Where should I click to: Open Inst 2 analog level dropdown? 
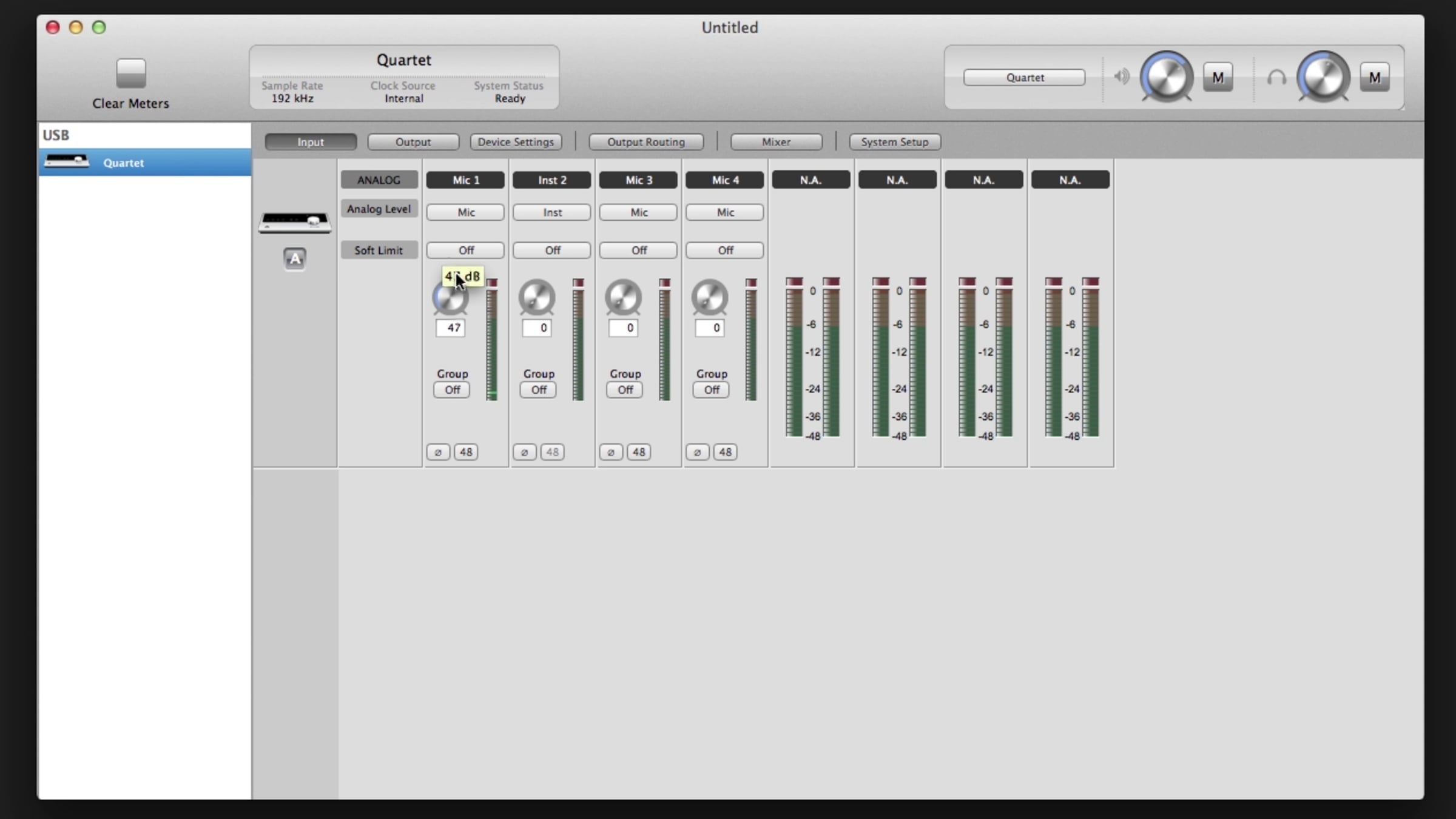(552, 212)
